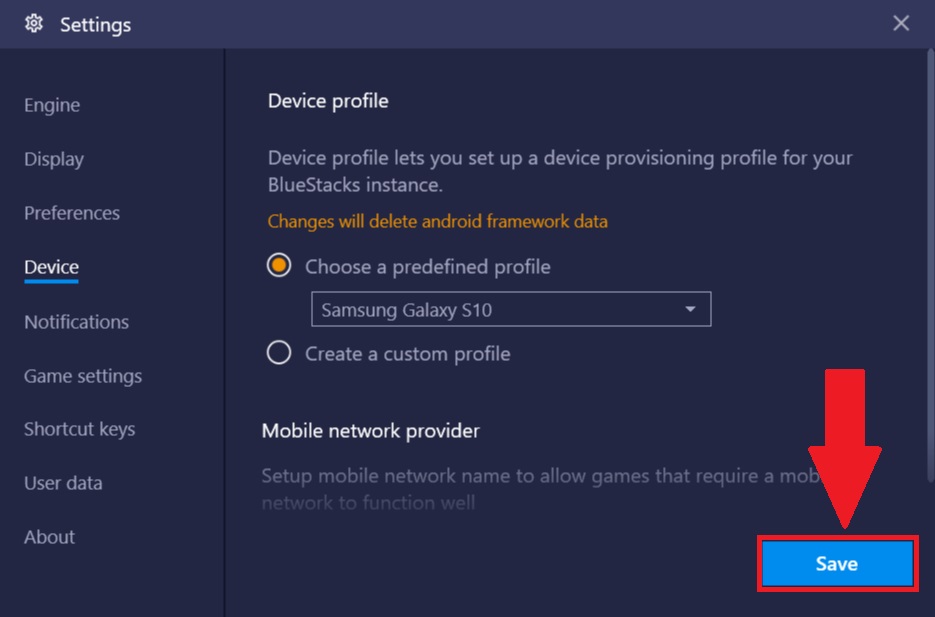Choose the custom profile radio button
This screenshot has height=617, width=935.
click(279, 353)
